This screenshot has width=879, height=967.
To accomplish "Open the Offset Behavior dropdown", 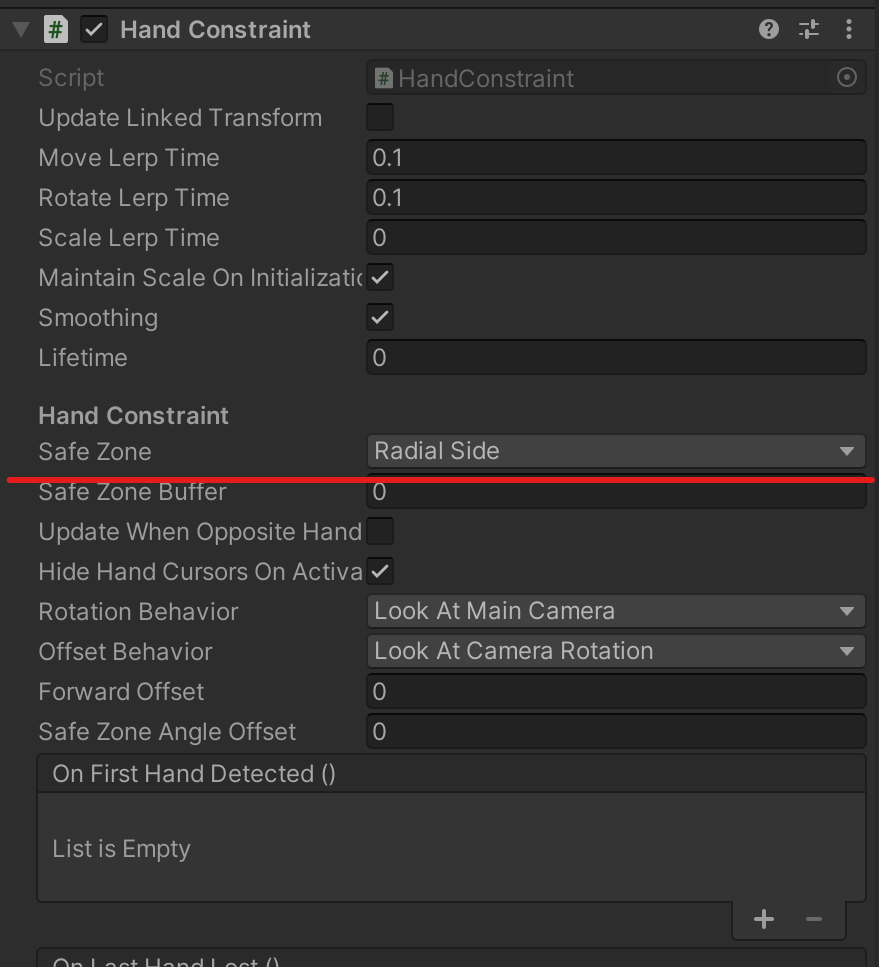I will 615,651.
